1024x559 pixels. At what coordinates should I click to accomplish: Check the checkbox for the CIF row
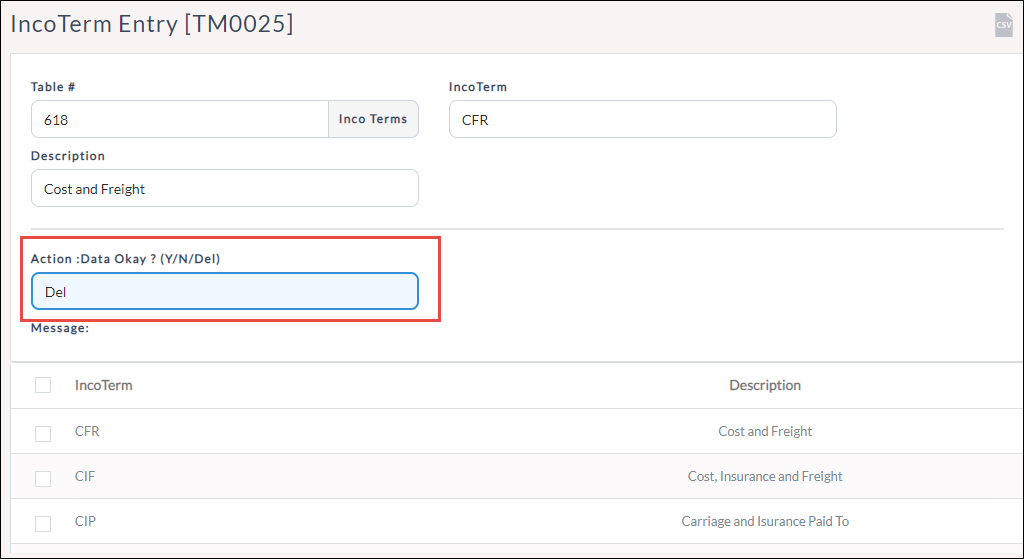pos(43,478)
